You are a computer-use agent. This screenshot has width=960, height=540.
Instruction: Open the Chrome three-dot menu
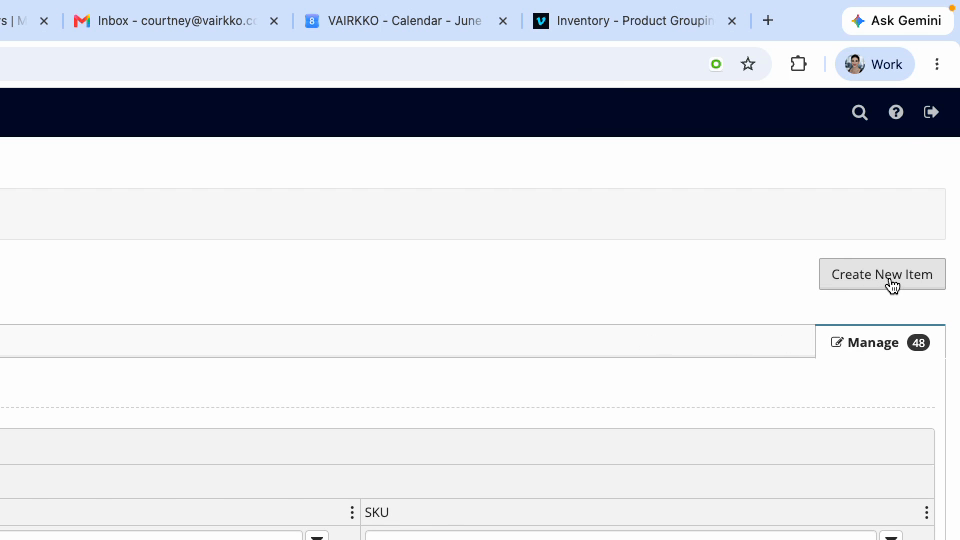tap(937, 64)
